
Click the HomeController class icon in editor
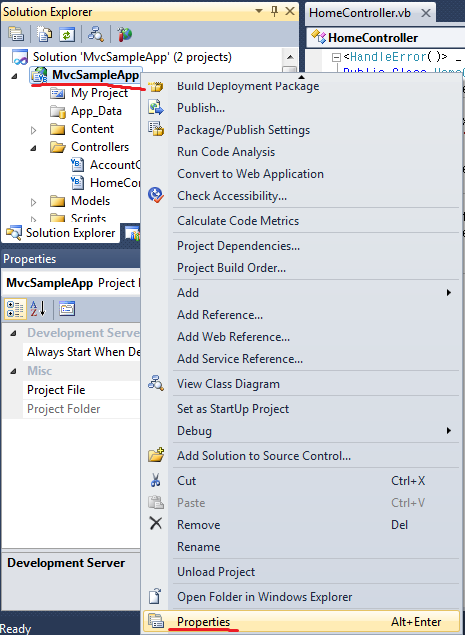click(318, 38)
